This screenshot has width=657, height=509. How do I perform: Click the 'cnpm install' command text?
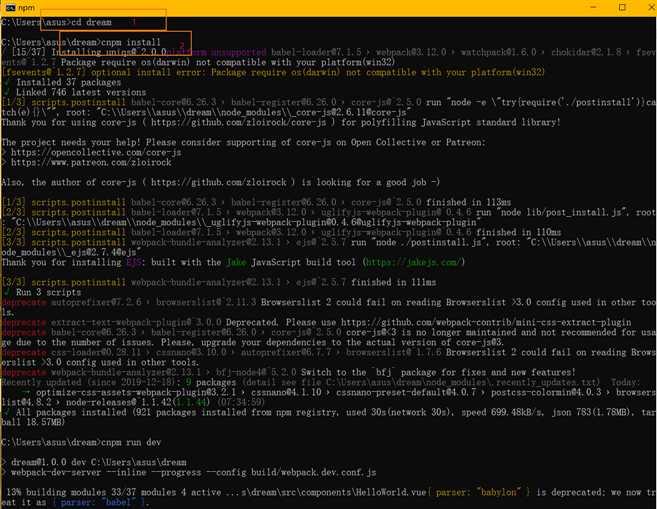[131, 42]
